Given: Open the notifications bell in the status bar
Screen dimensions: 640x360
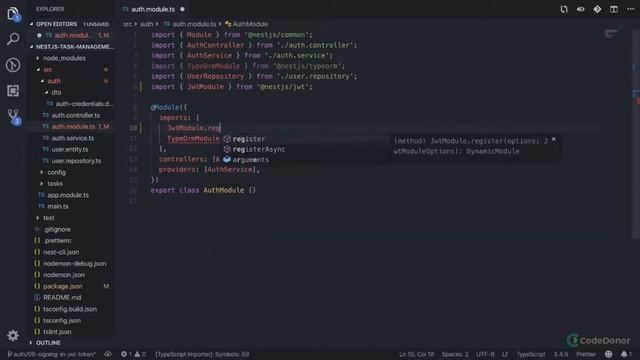Looking at the screenshot, I should 626,354.
